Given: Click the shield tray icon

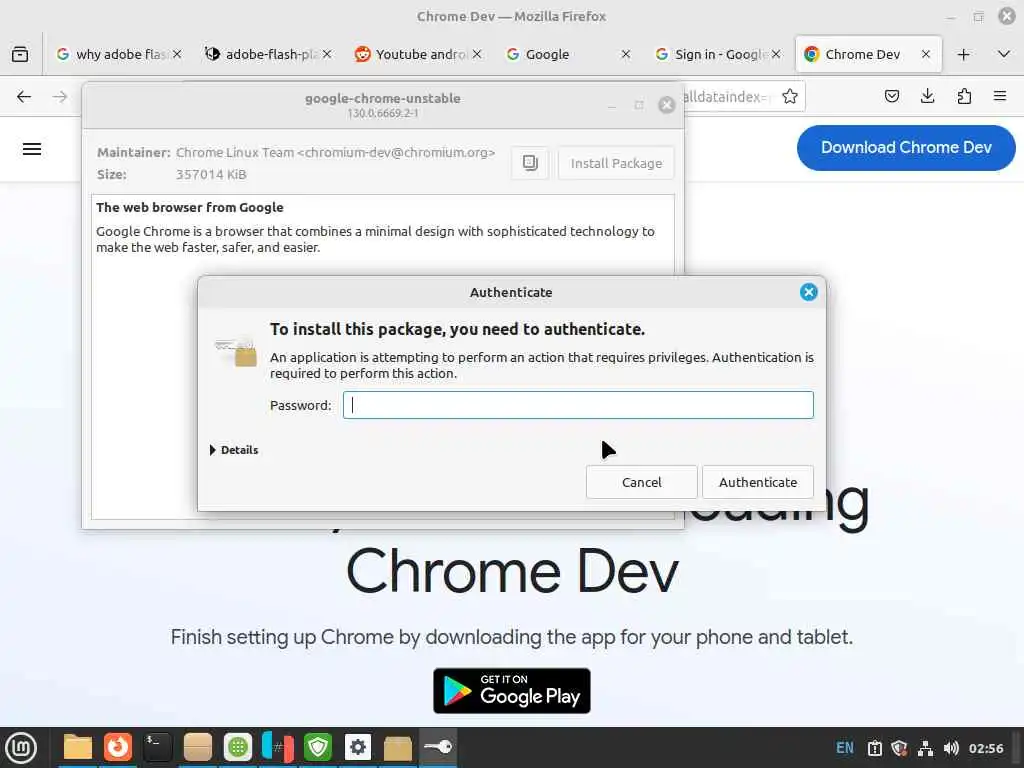Looking at the screenshot, I should (x=899, y=748).
